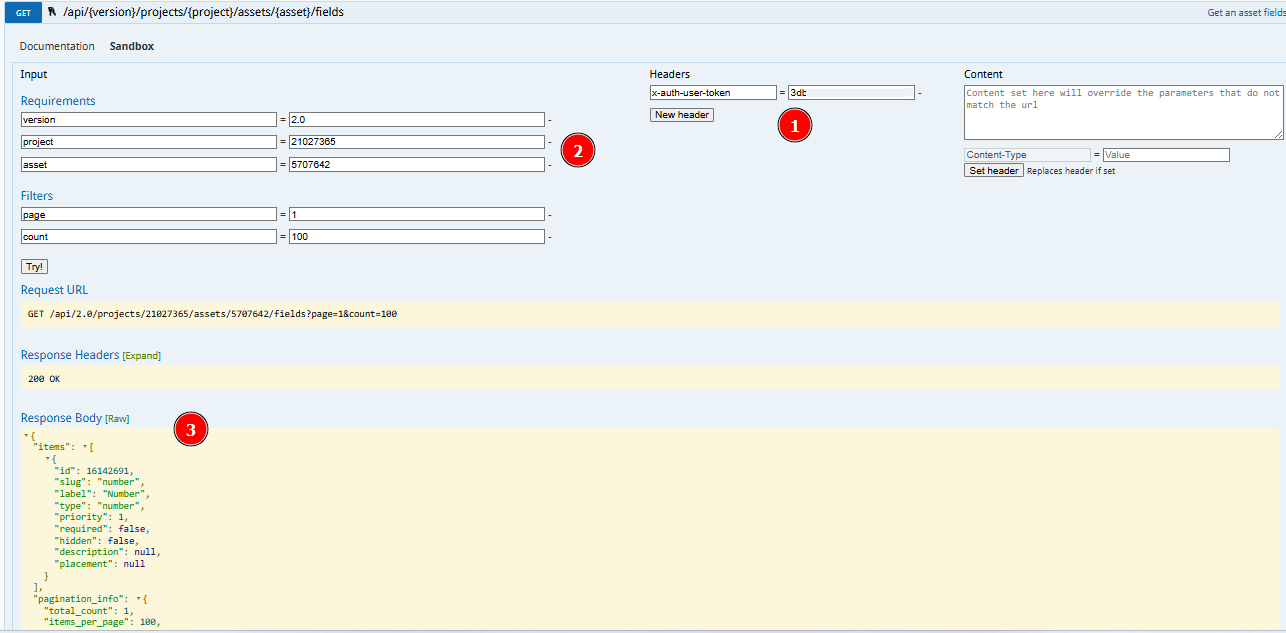Click the Set header button

tap(994, 171)
